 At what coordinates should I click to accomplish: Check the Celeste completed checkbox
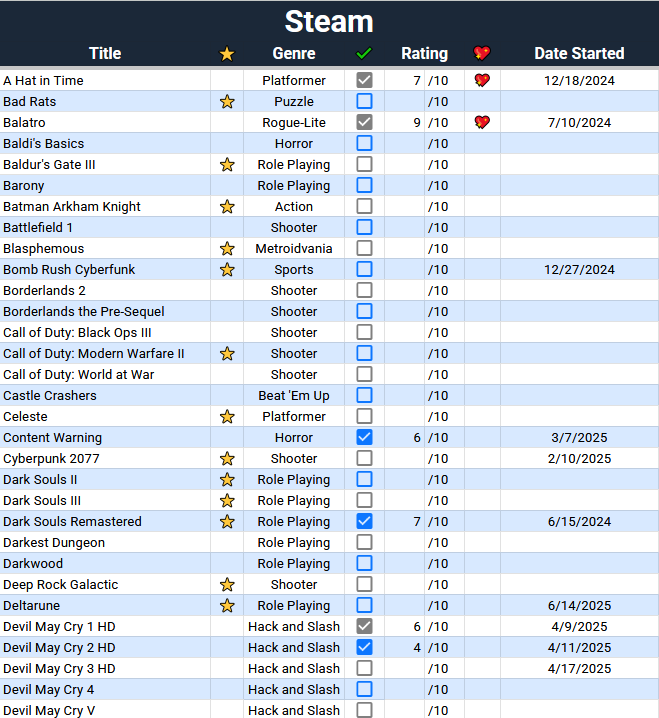(x=365, y=416)
